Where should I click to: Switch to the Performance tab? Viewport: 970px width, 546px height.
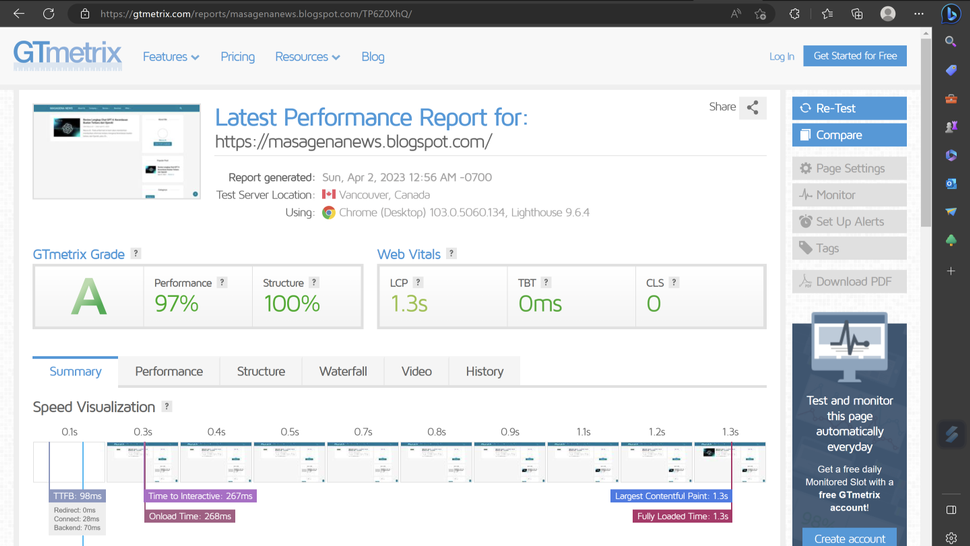coord(169,371)
